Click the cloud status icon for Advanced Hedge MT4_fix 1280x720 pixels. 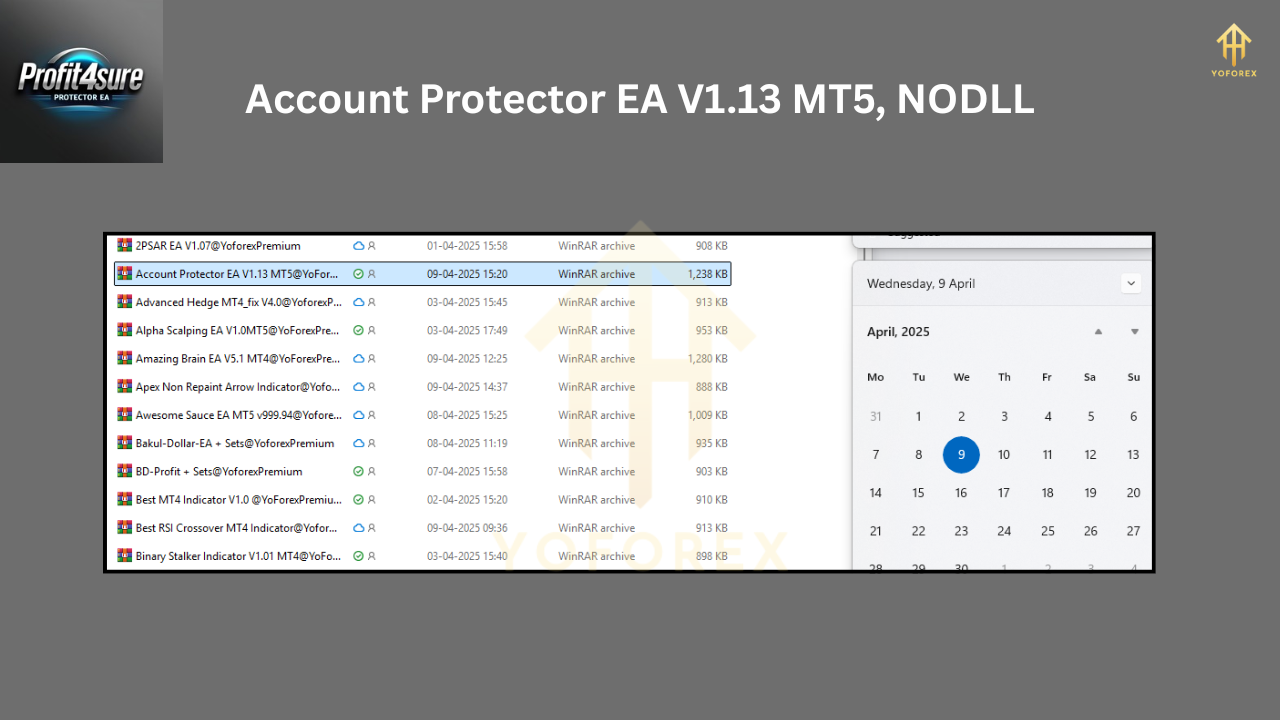(x=359, y=302)
